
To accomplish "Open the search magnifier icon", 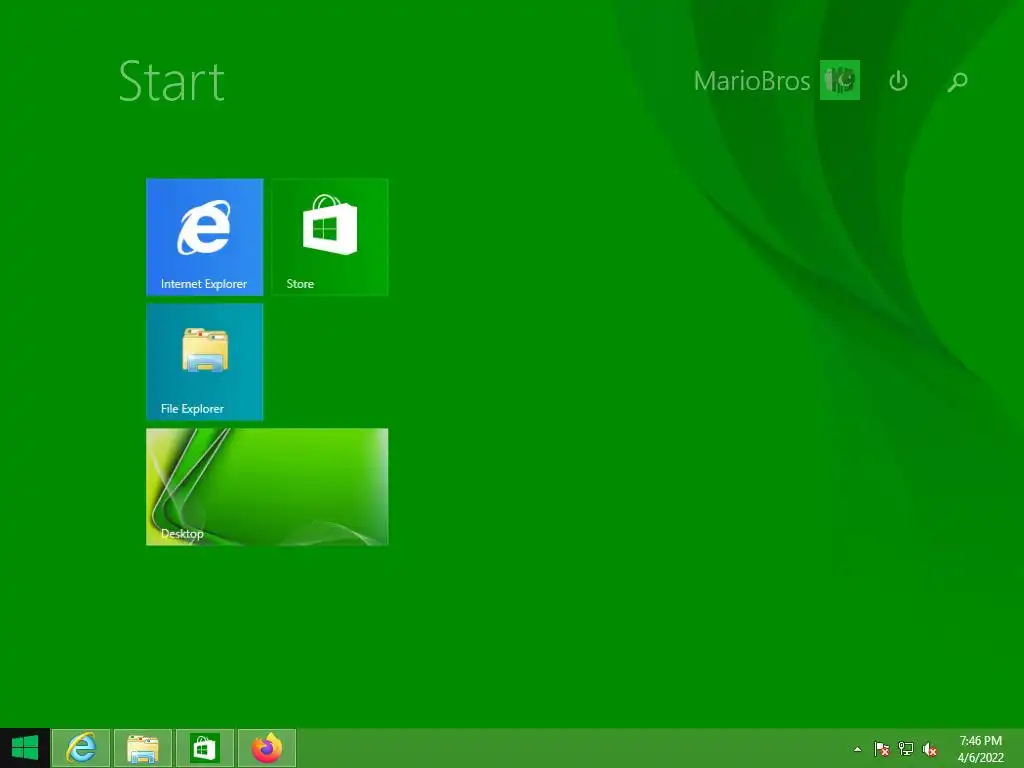I will click(x=957, y=81).
